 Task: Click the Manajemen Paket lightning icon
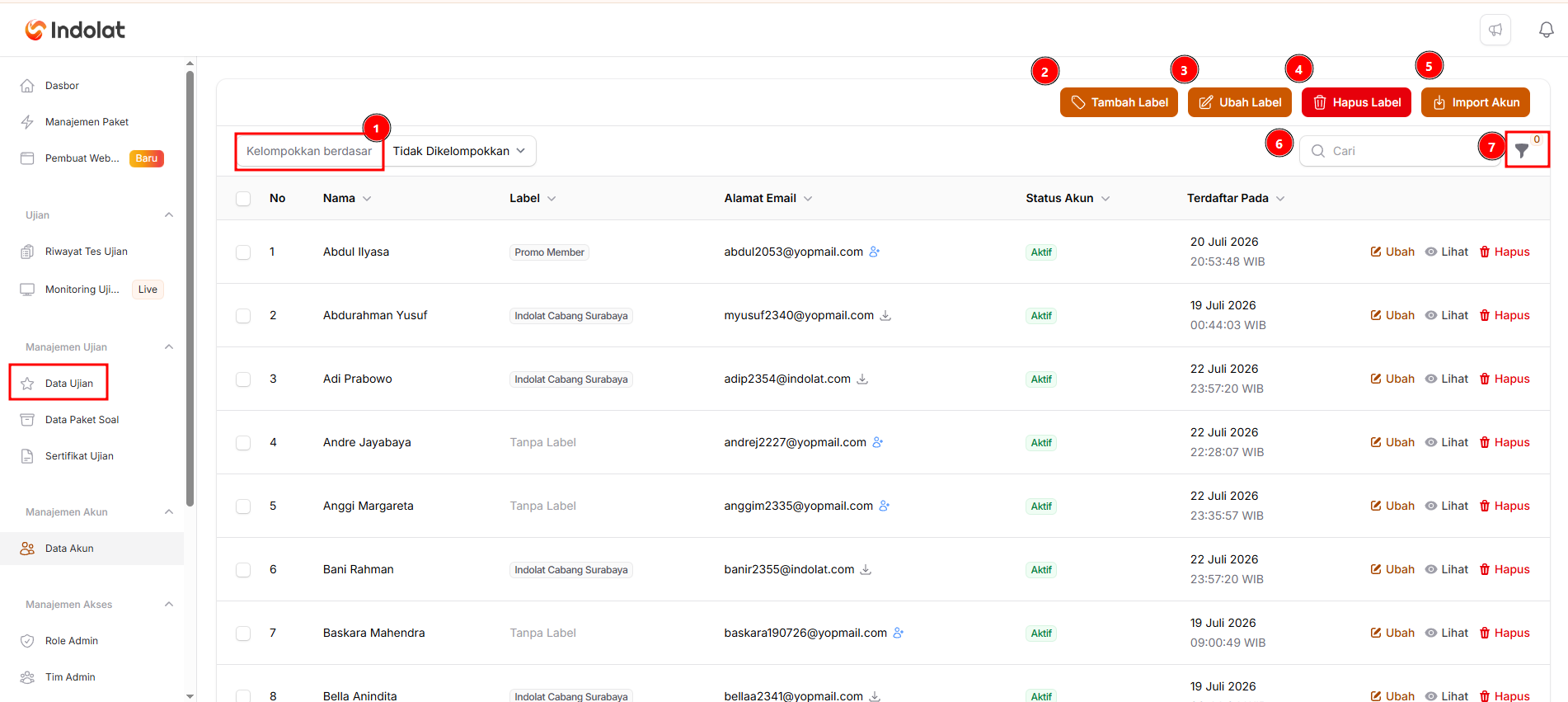point(27,122)
